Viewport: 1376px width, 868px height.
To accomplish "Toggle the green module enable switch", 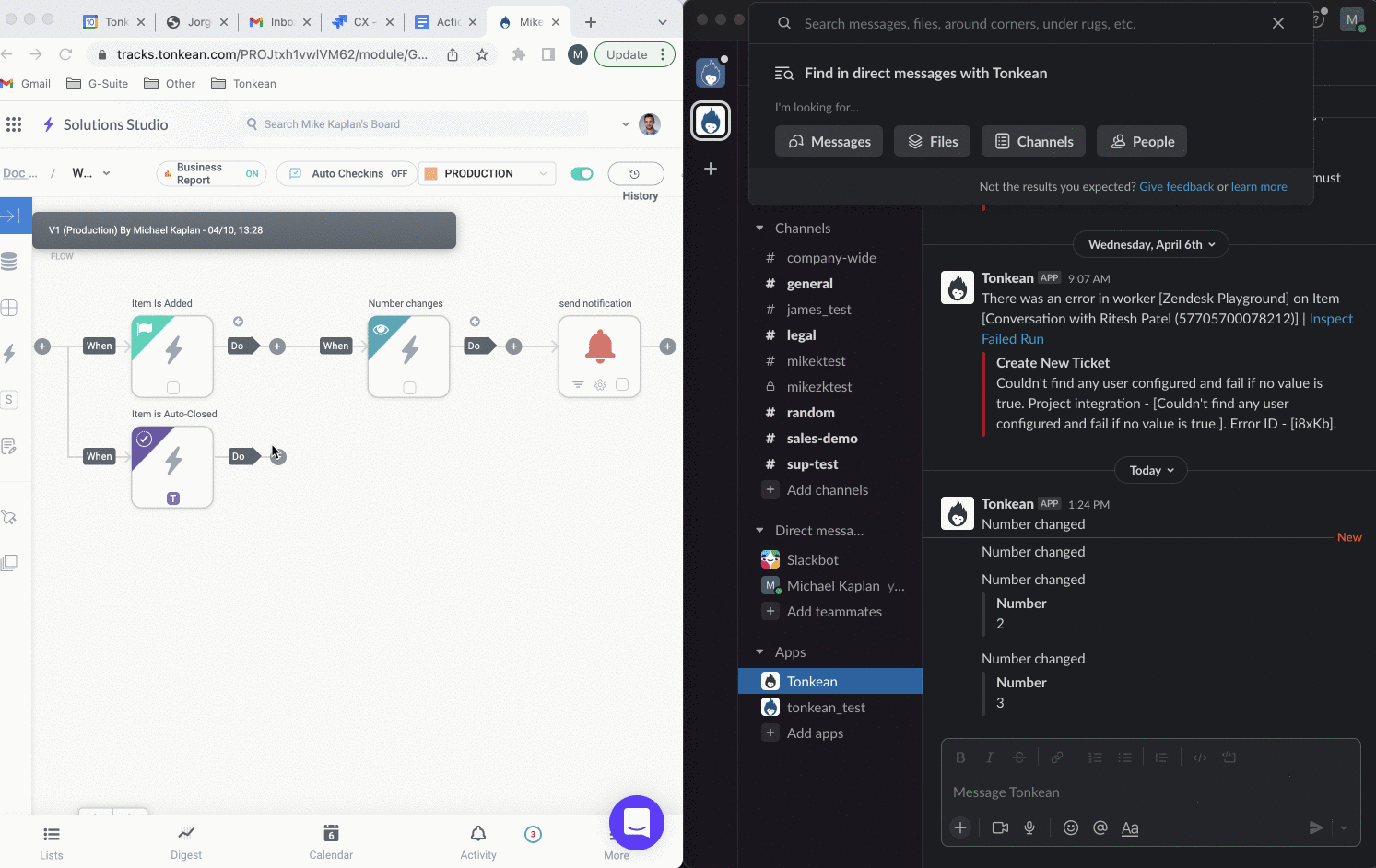I will coord(582,174).
